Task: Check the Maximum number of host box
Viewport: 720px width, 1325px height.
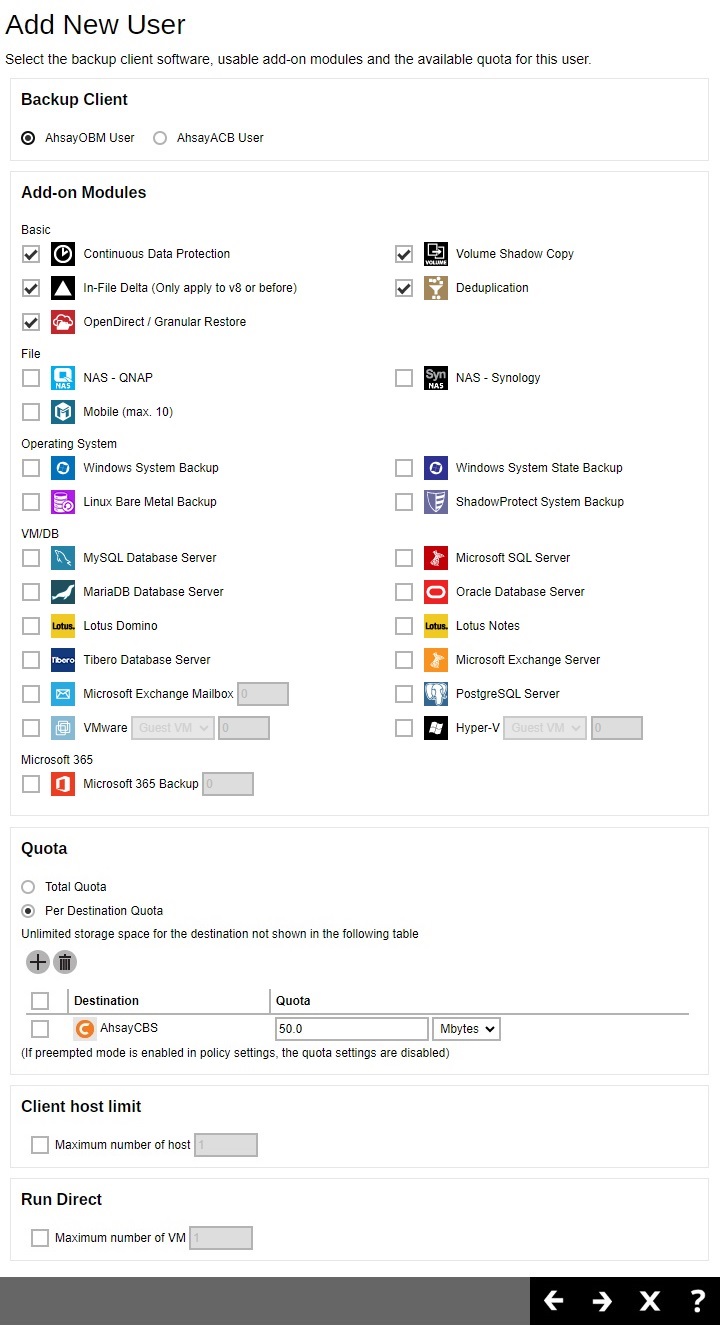Action: (x=40, y=1145)
